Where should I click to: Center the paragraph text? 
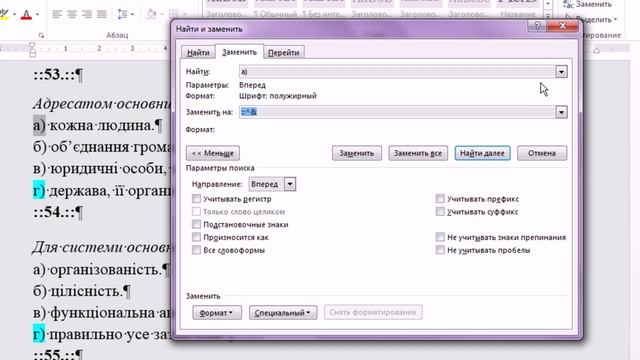(72, 14)
